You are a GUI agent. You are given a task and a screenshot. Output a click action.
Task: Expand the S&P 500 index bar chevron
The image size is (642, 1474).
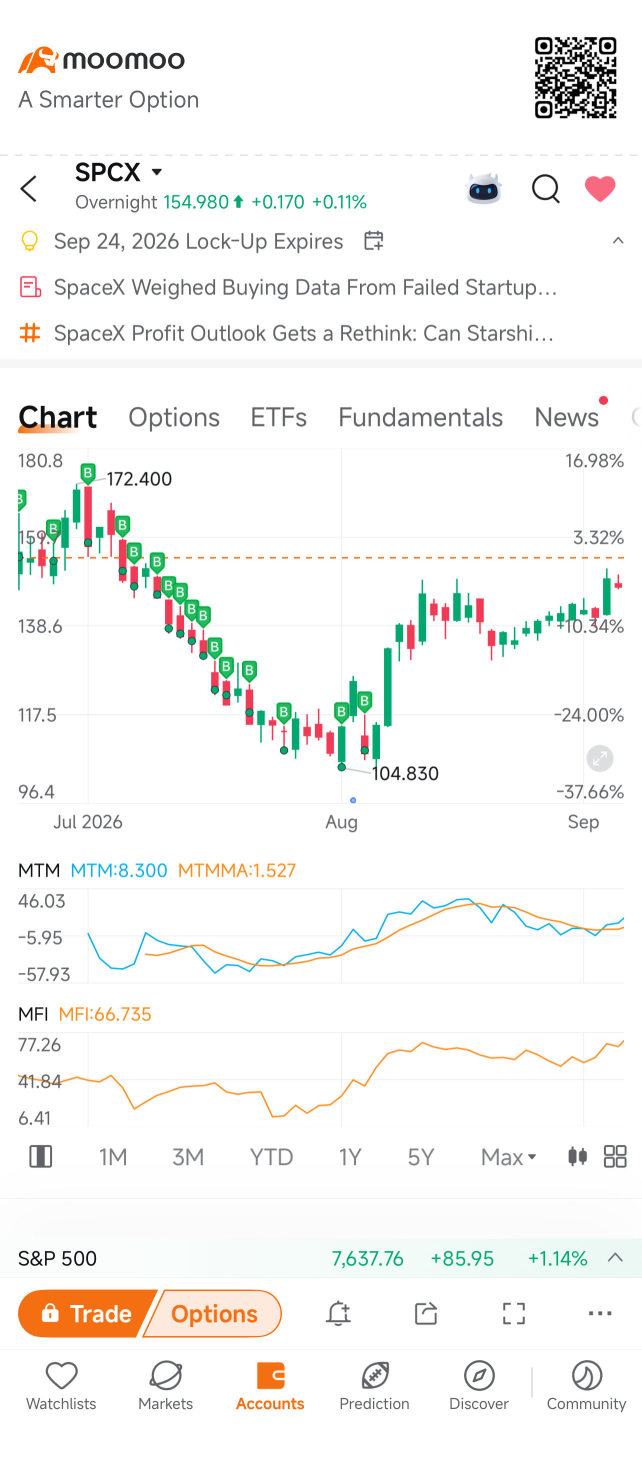point(616,1258)
